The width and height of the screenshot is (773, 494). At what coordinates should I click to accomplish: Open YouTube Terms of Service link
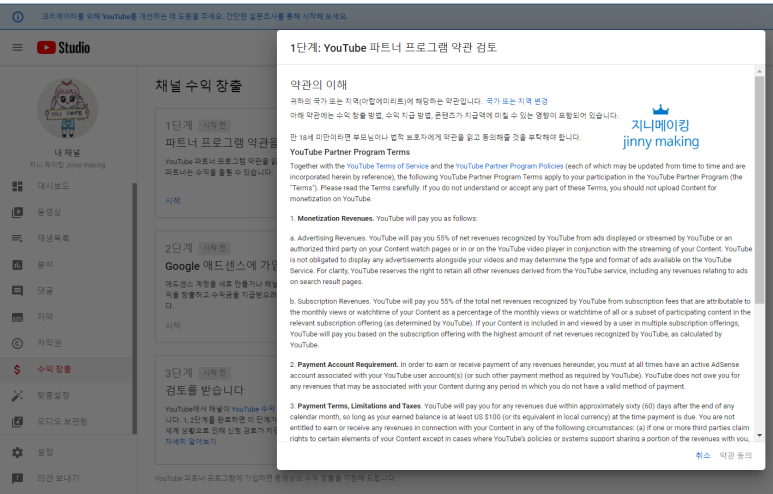tap(387, 166)
